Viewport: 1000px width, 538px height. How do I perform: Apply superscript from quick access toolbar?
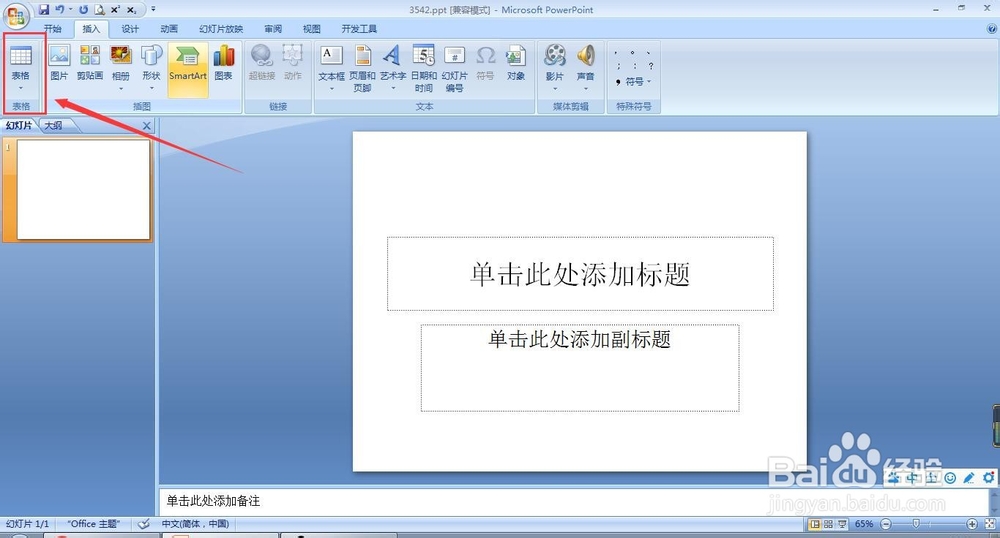pos(115,10)
